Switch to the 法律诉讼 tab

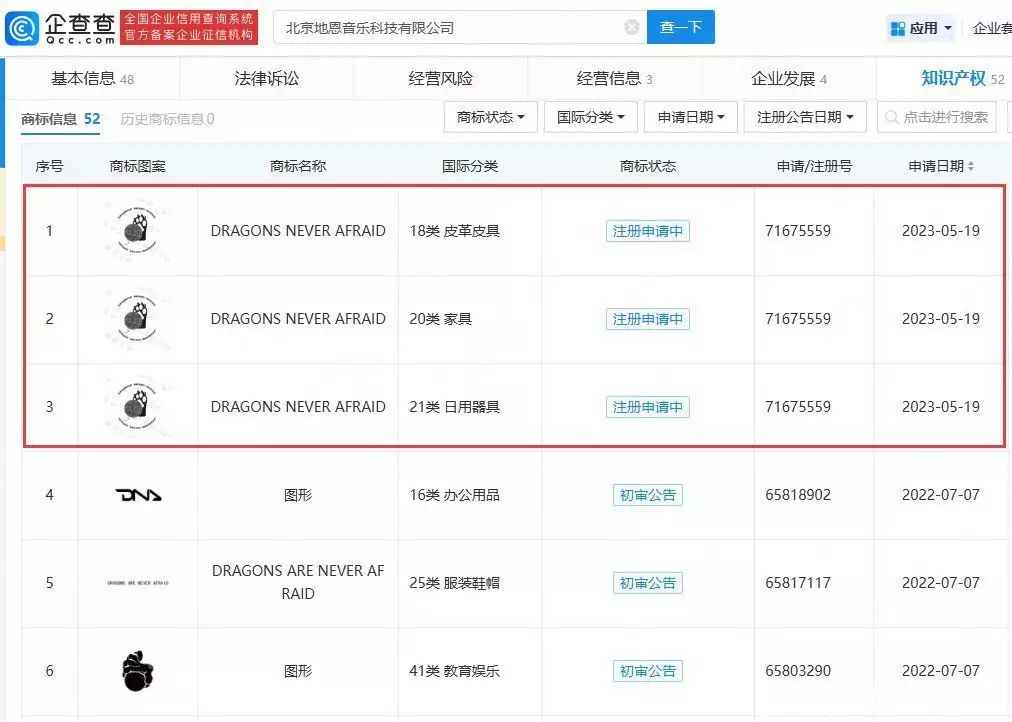(266, 78)
